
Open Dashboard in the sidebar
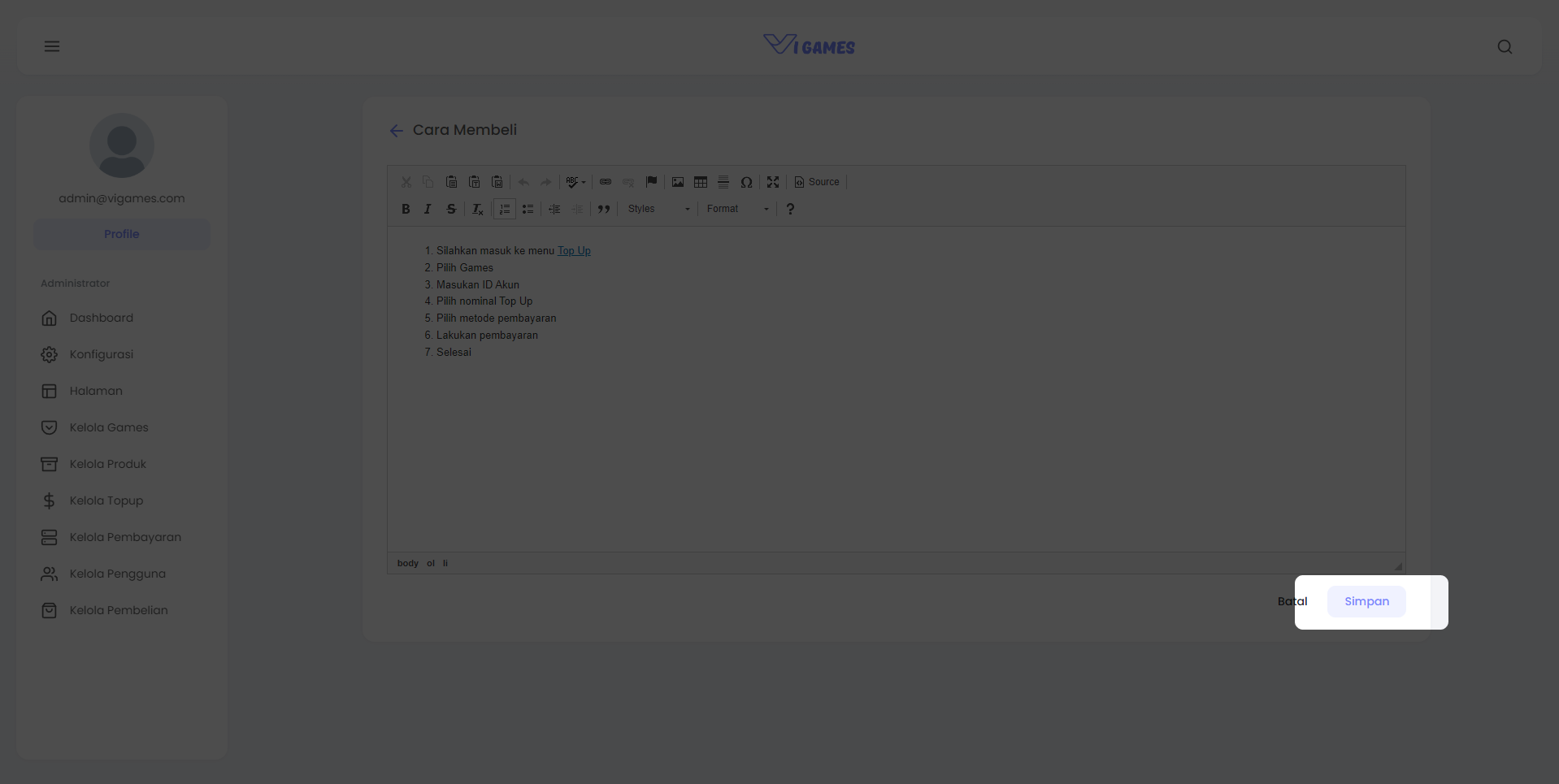[101, 318]
